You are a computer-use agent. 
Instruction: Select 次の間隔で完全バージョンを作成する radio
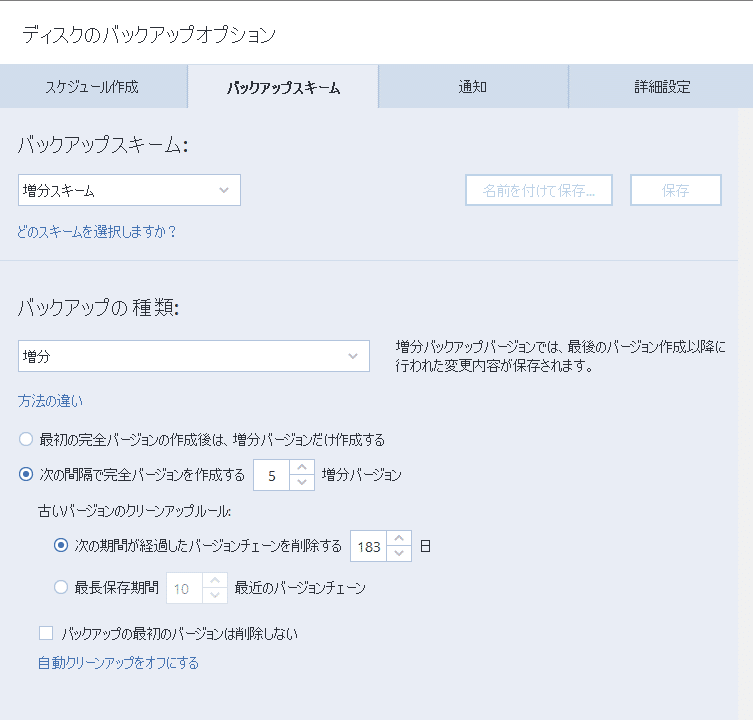click(x=26, y=475)
